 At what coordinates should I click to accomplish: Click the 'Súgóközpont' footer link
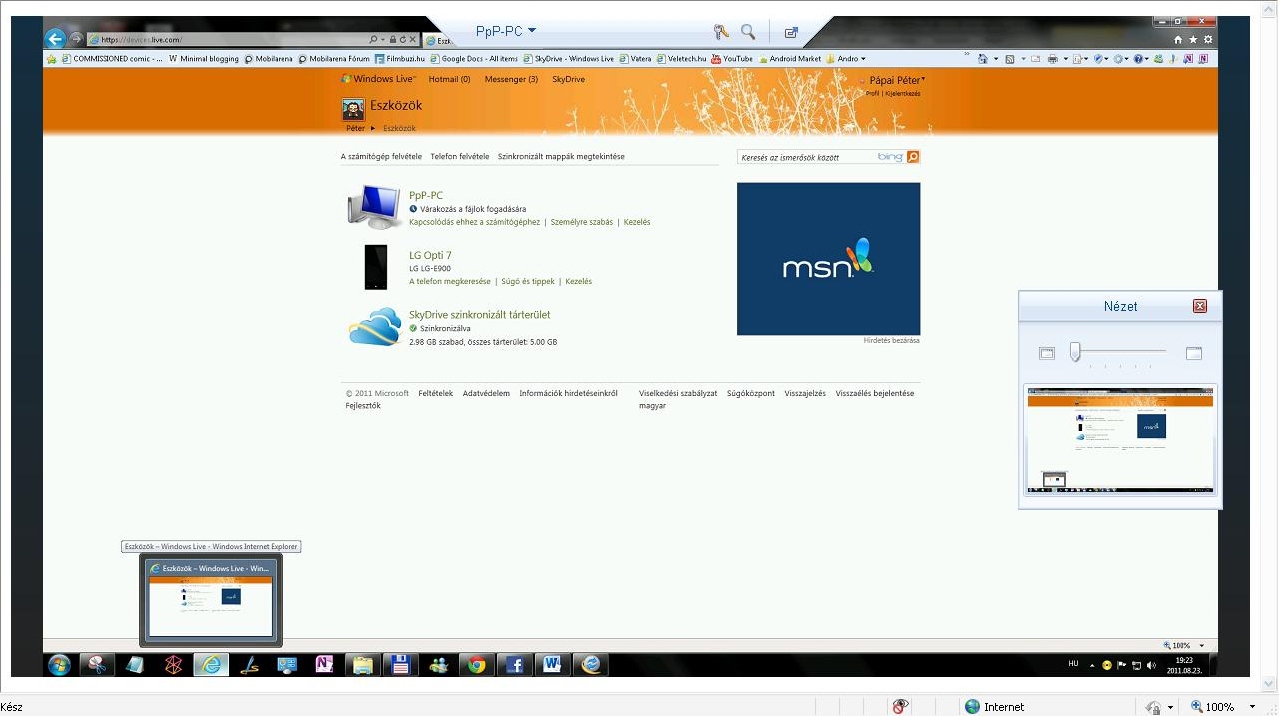click(x=751, y=393)
